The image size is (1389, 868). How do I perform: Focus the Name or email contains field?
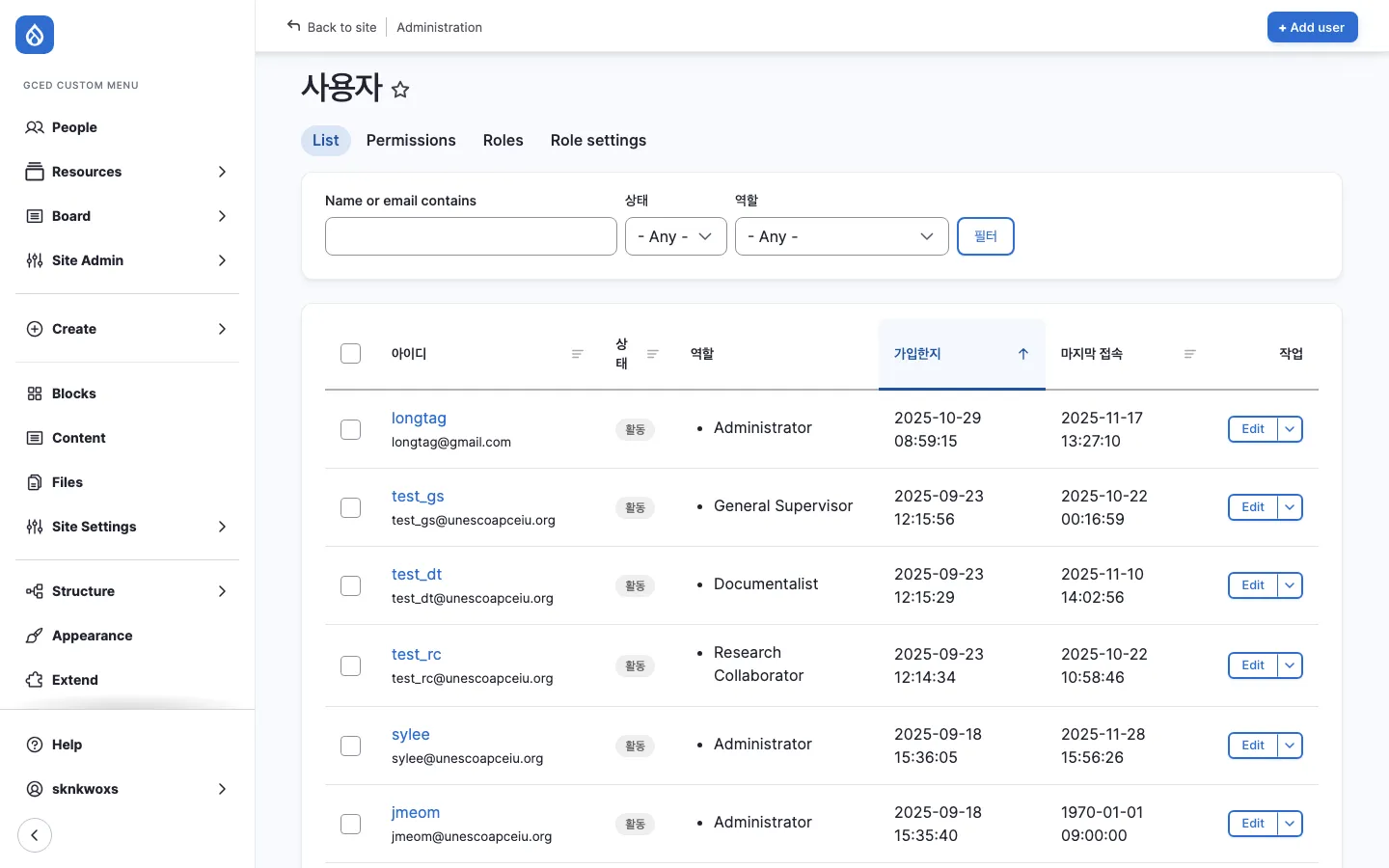pos(471,236)
